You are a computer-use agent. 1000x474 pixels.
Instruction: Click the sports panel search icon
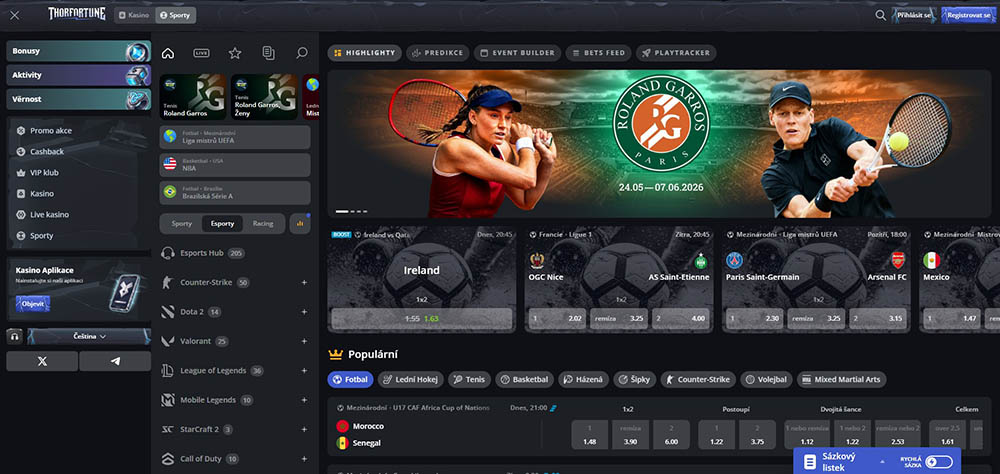302,53
